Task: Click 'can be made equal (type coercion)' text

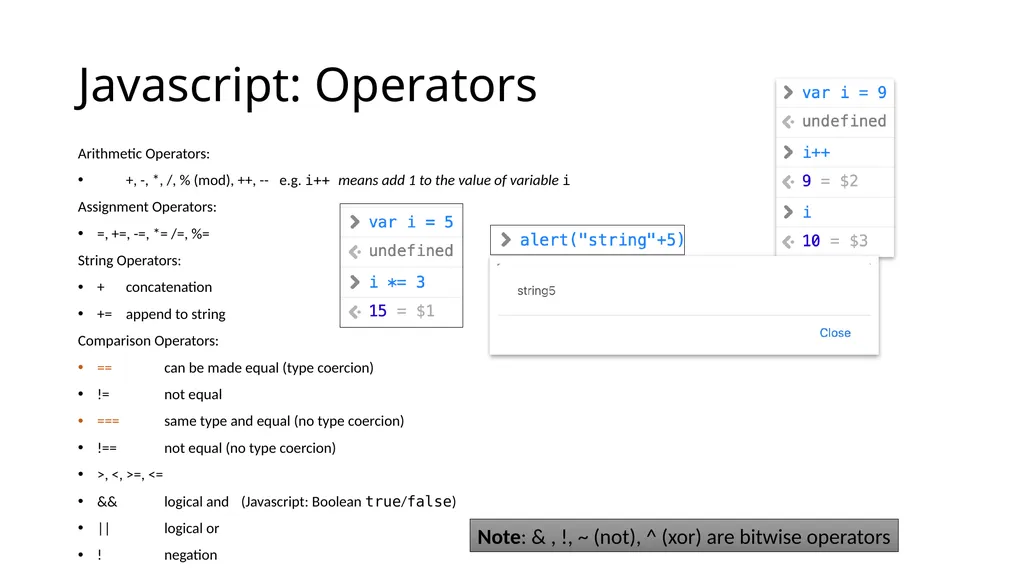Action: (268, 368)
